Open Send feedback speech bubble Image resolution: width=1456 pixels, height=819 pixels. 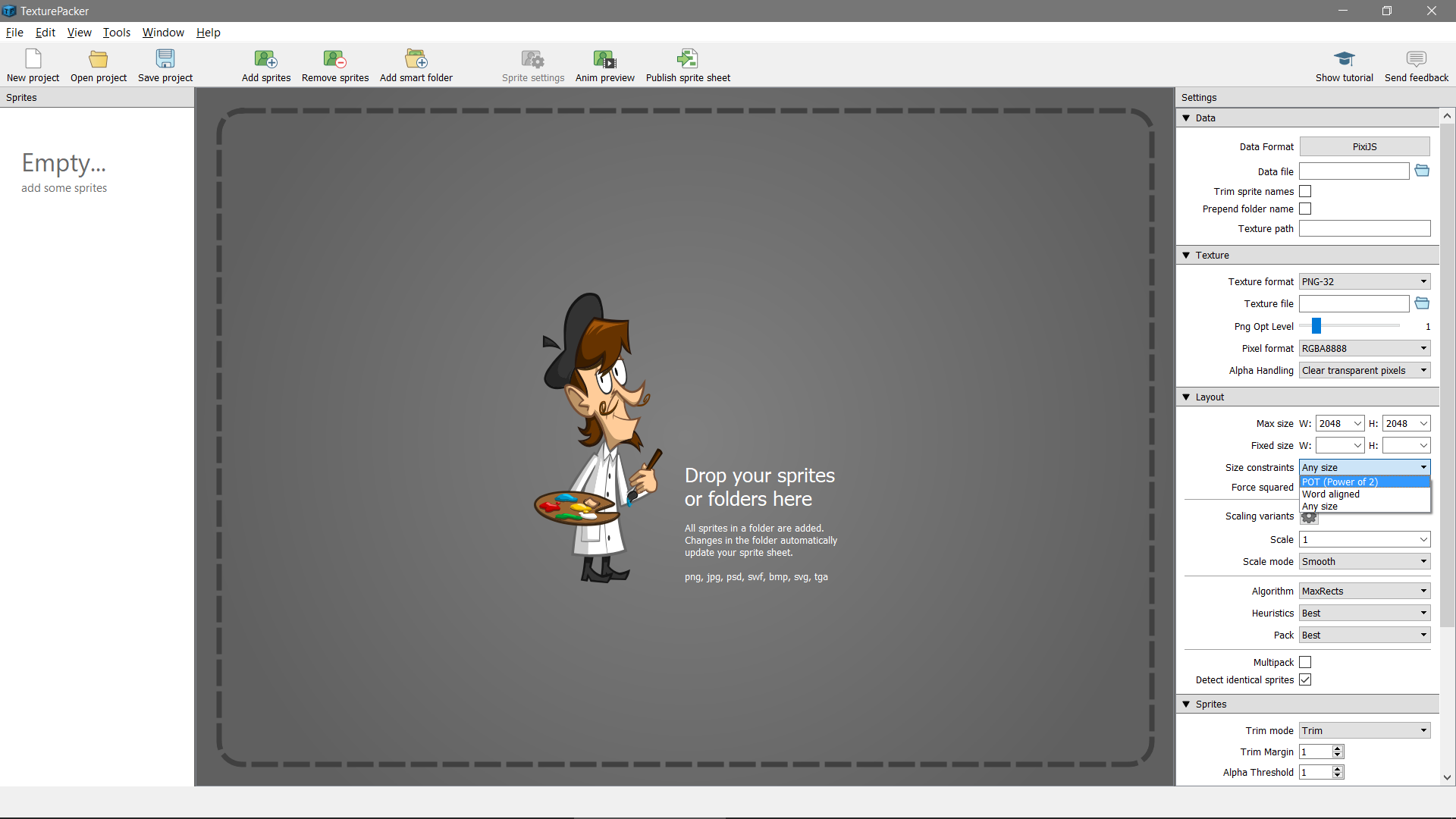[1416, 58]
